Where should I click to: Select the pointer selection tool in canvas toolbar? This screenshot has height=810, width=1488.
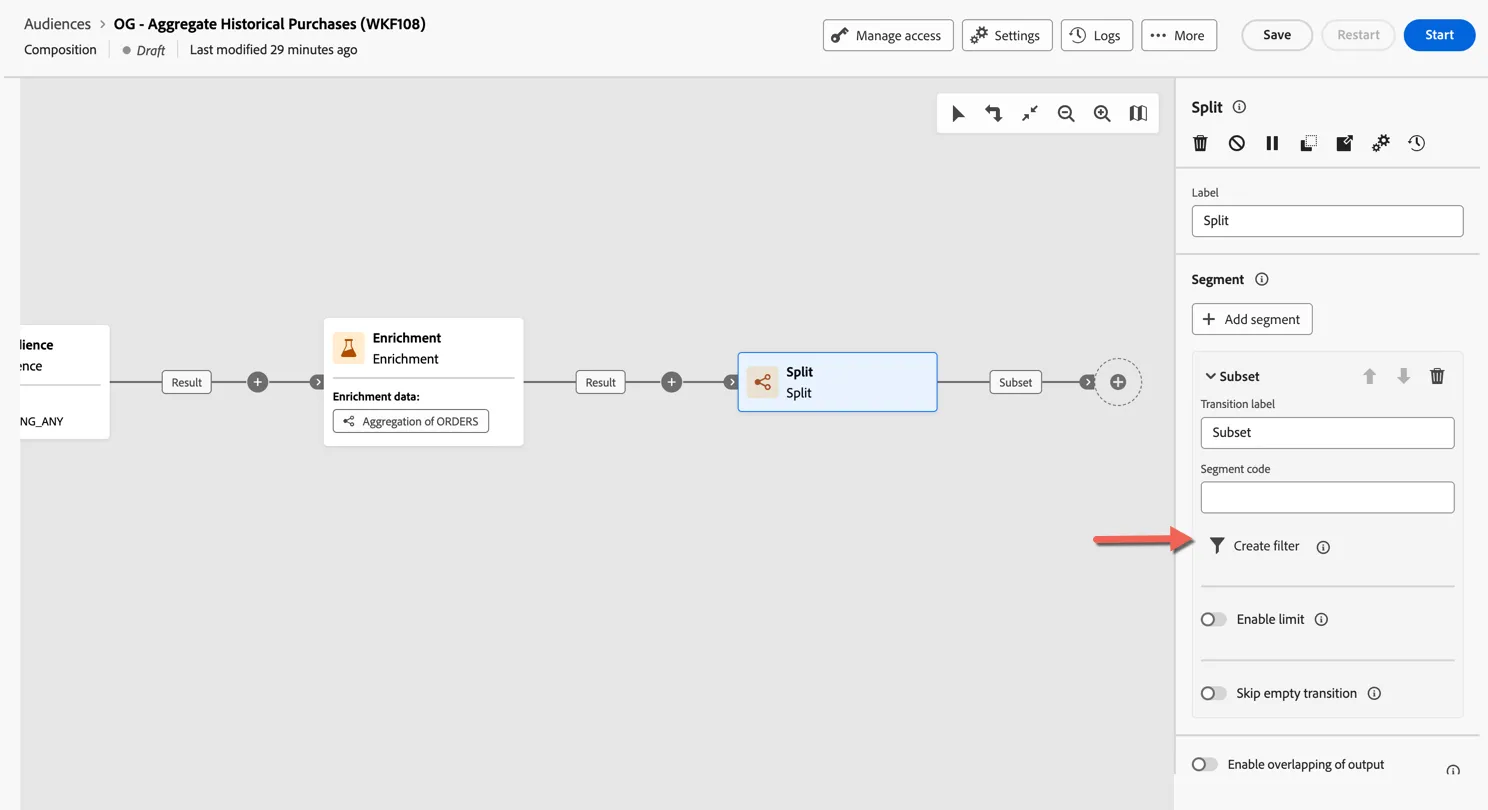[x=958, y=114]
